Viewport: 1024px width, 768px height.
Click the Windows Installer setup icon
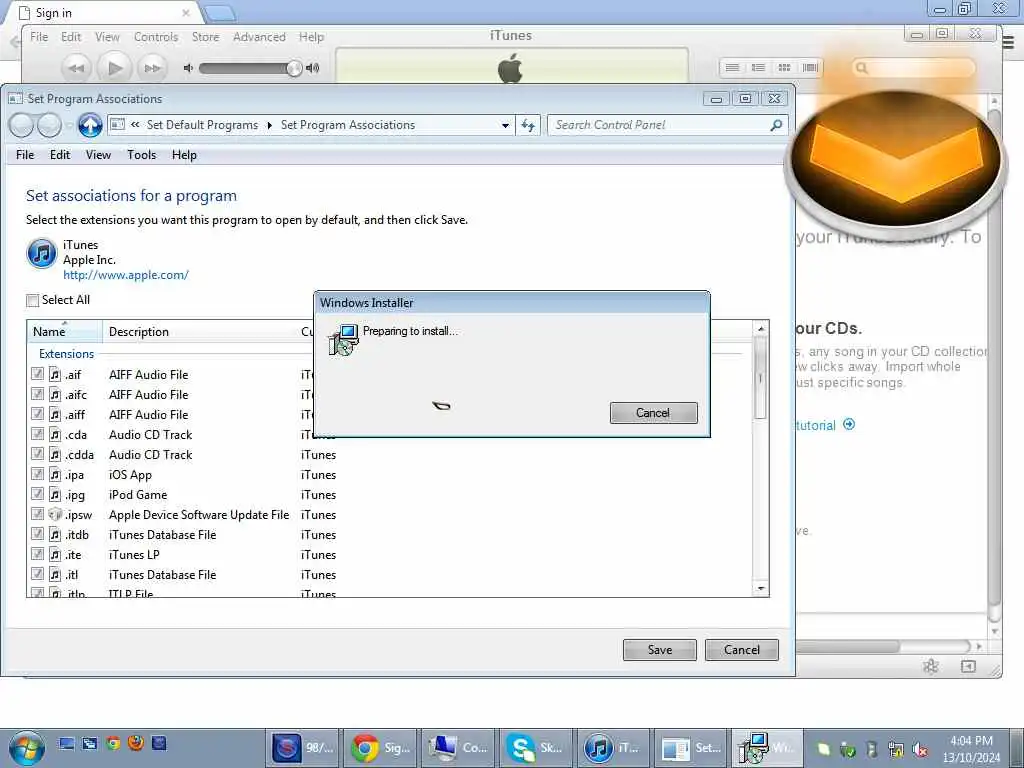[x=344, y=340]
